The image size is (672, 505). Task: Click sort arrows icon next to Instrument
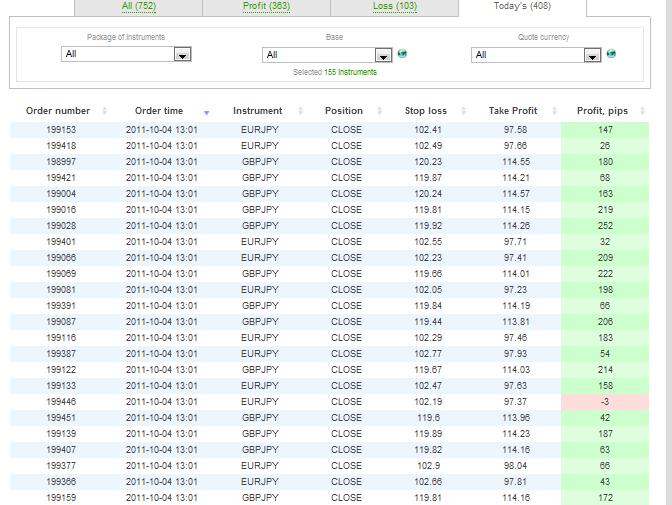click(300, 111)
